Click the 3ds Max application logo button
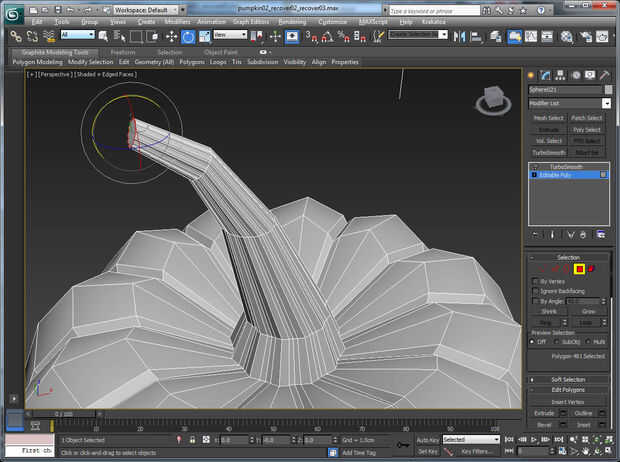The height and width of the screenshot is (462, 620). tap(13, 13)
